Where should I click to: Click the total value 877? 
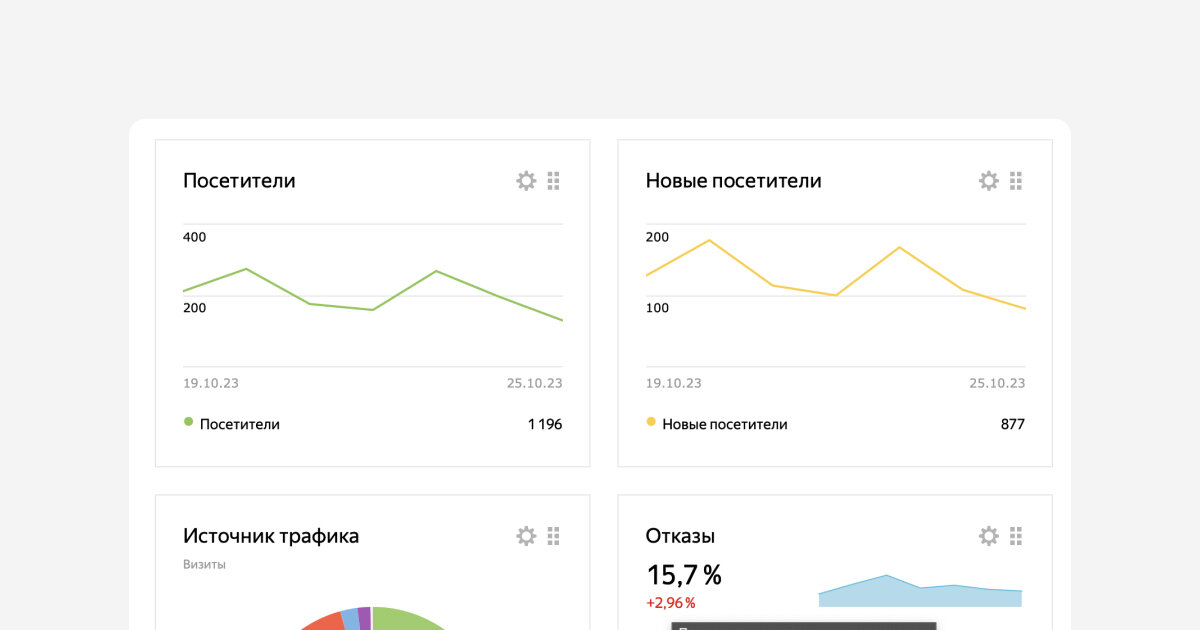[x=1013, y=424]
